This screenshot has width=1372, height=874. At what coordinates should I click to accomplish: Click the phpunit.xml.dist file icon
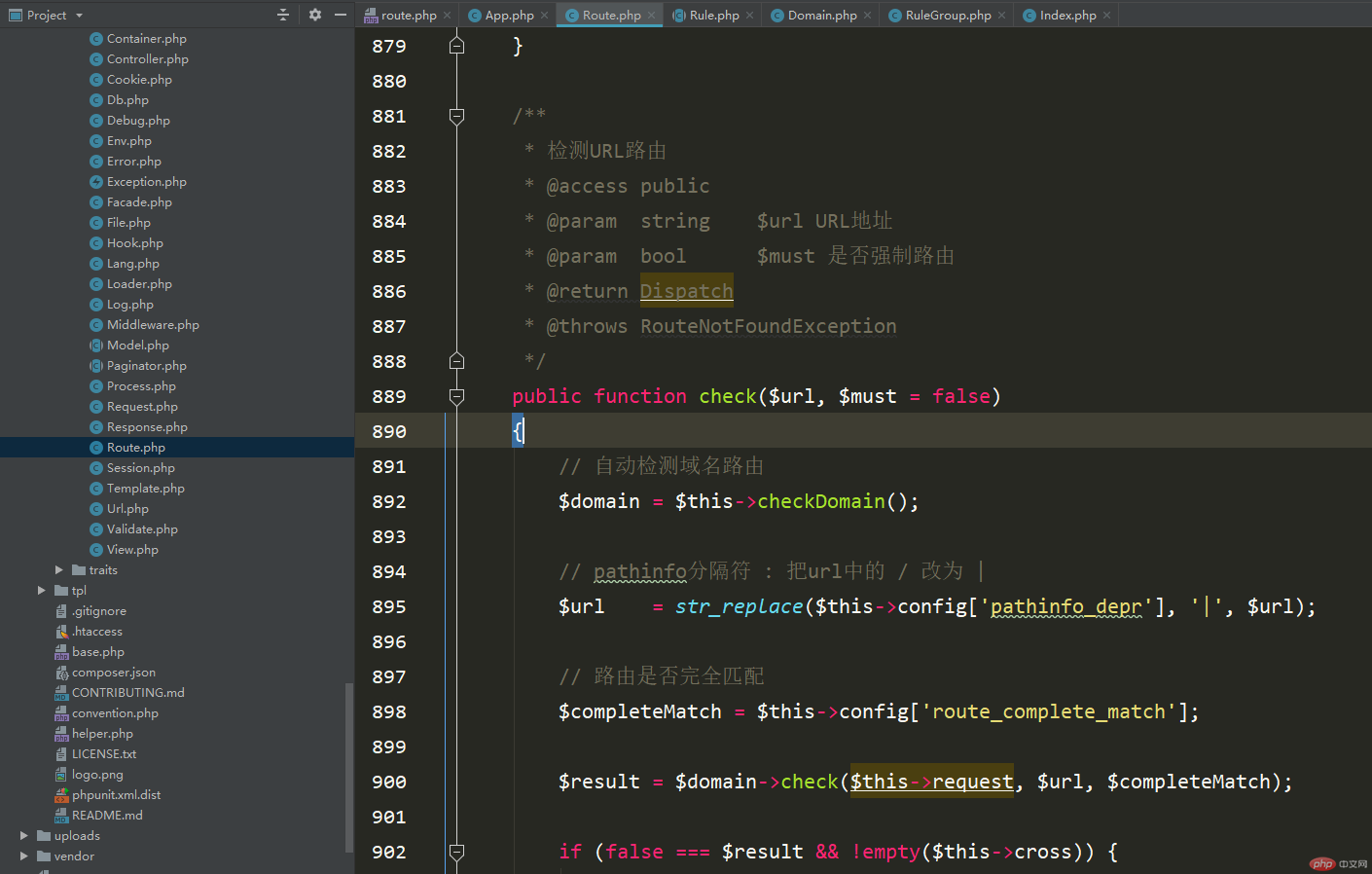click(x=61, y=795)
